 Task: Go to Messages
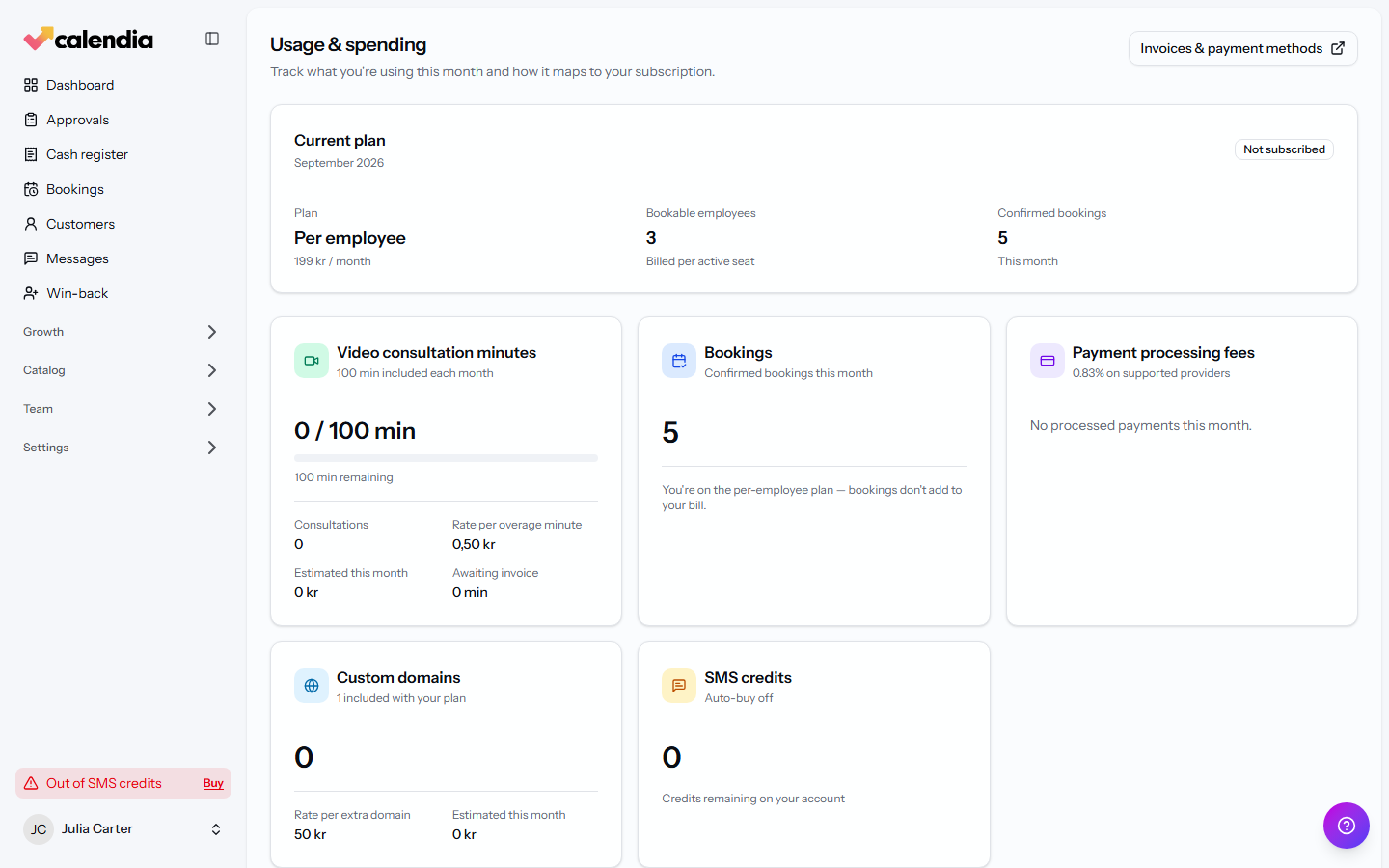[123, 258]
